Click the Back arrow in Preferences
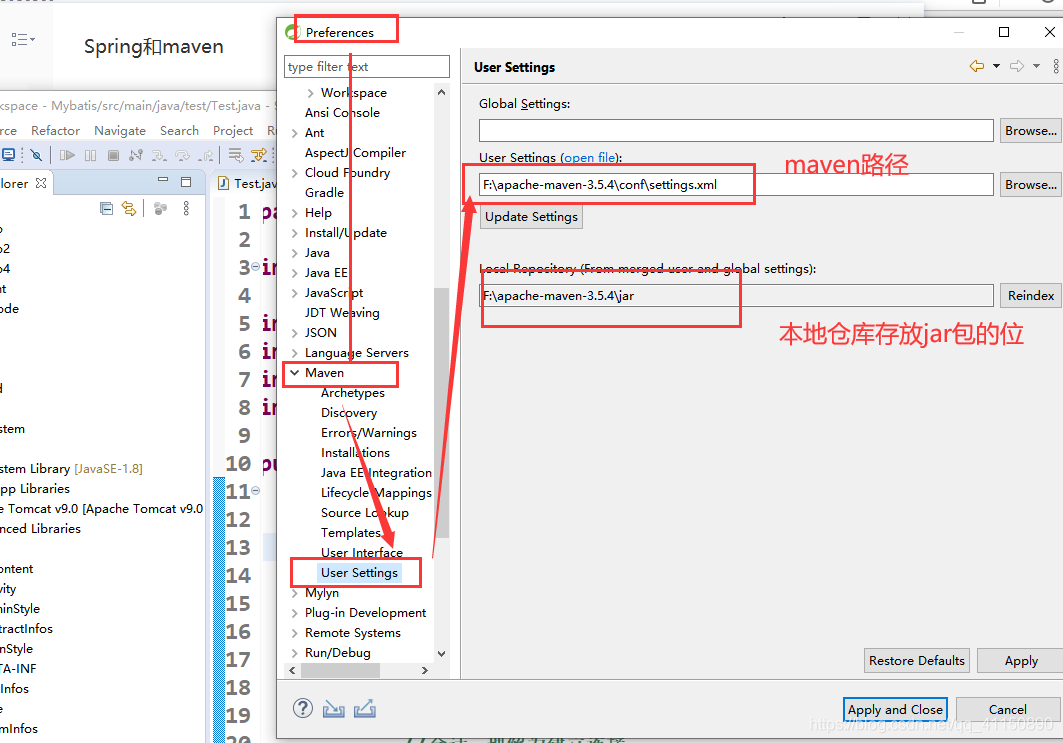 click(x=977, y=66)
